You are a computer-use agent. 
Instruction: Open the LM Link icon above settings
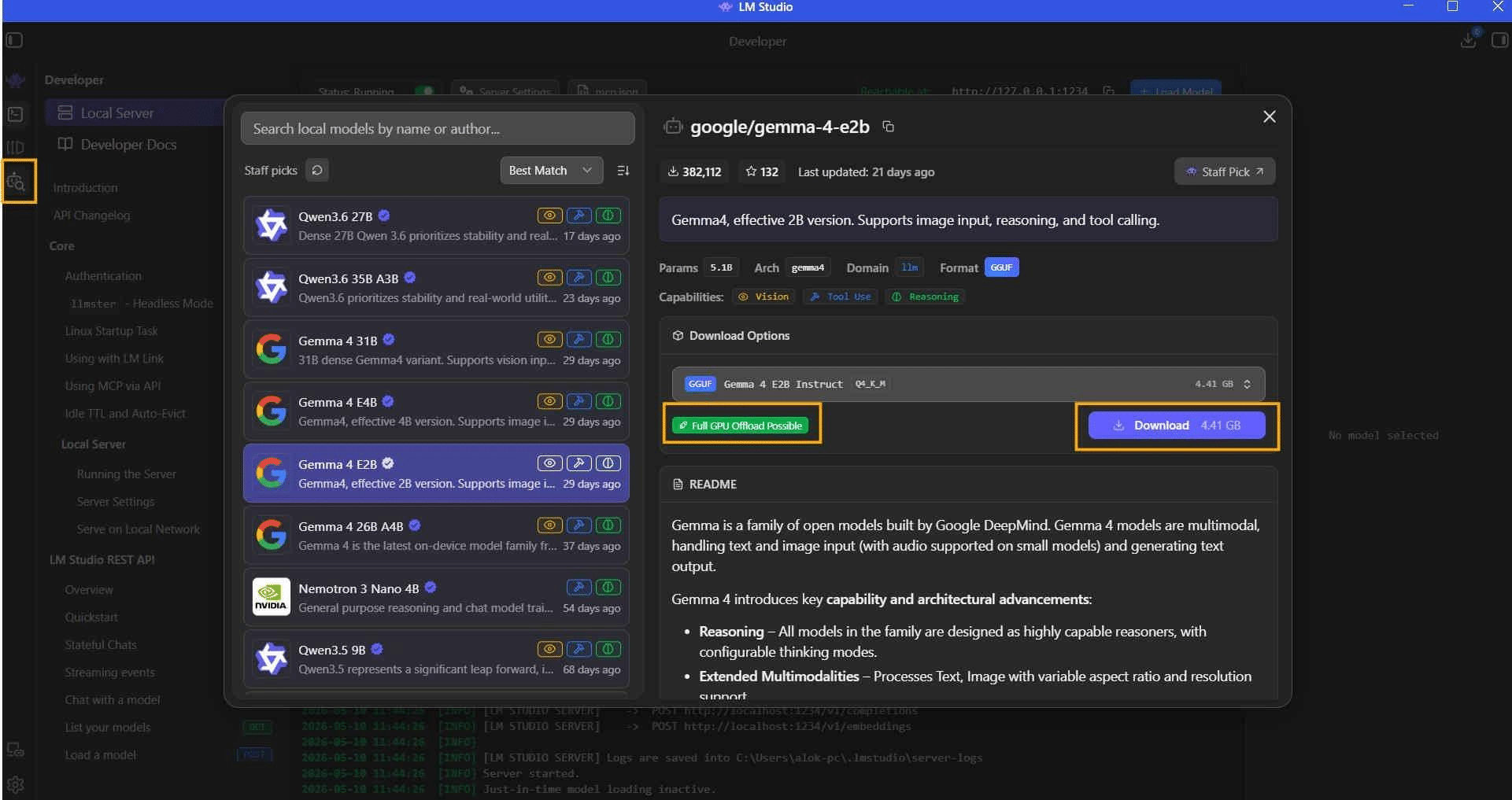16,750
